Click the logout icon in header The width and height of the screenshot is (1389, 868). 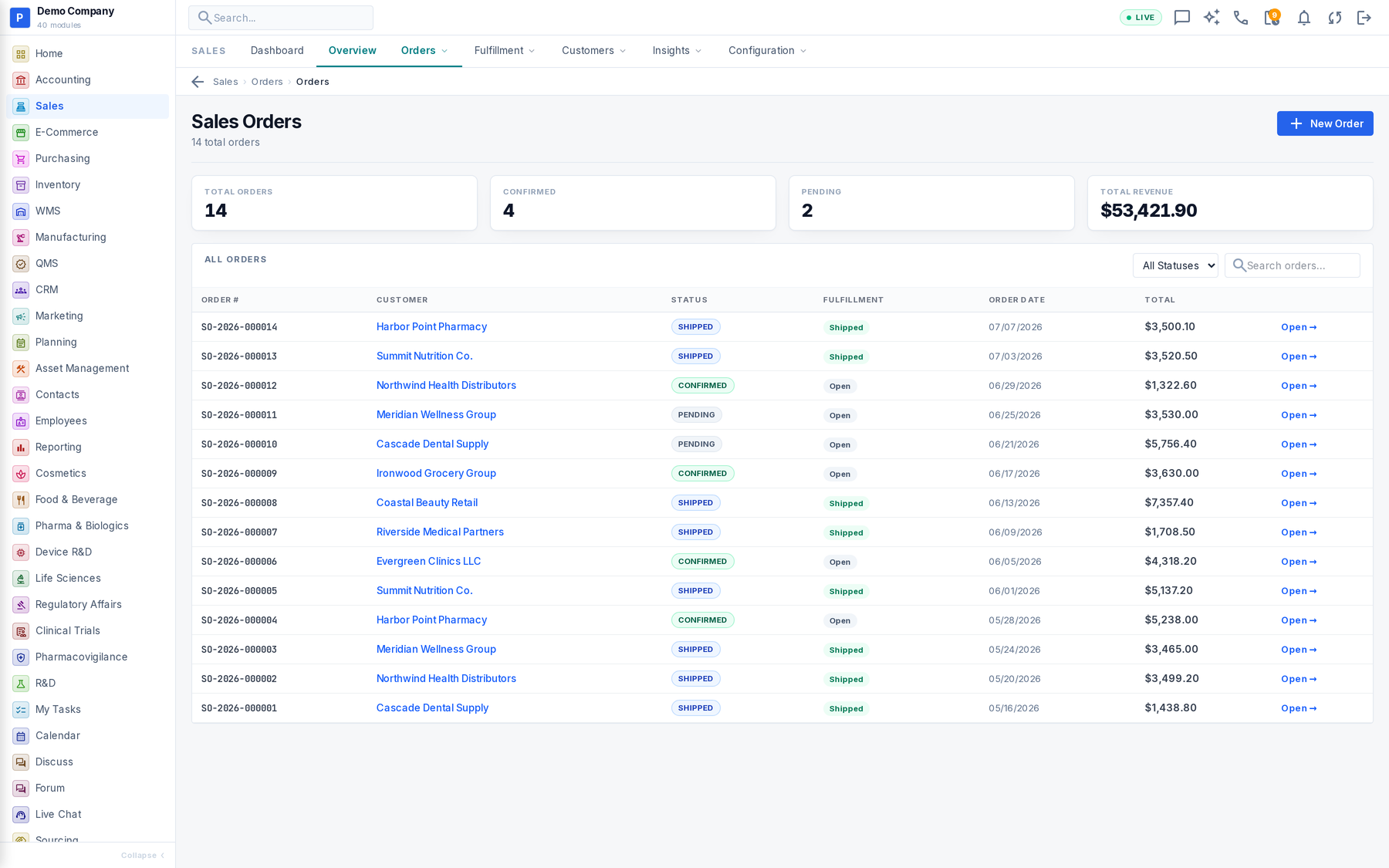click(1364, 18)
